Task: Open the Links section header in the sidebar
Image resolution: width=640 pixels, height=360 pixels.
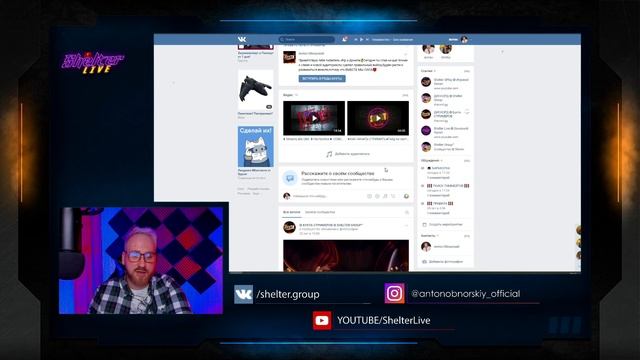Action: pos(428,71)
